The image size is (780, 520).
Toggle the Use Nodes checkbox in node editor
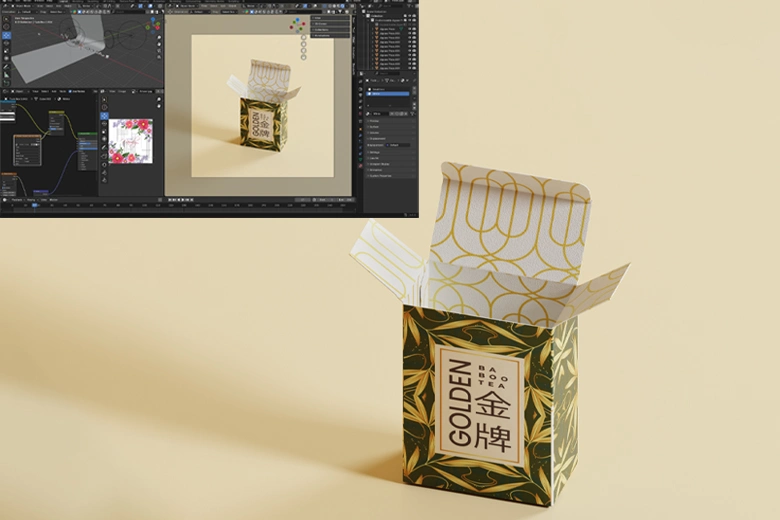[70, 92]
